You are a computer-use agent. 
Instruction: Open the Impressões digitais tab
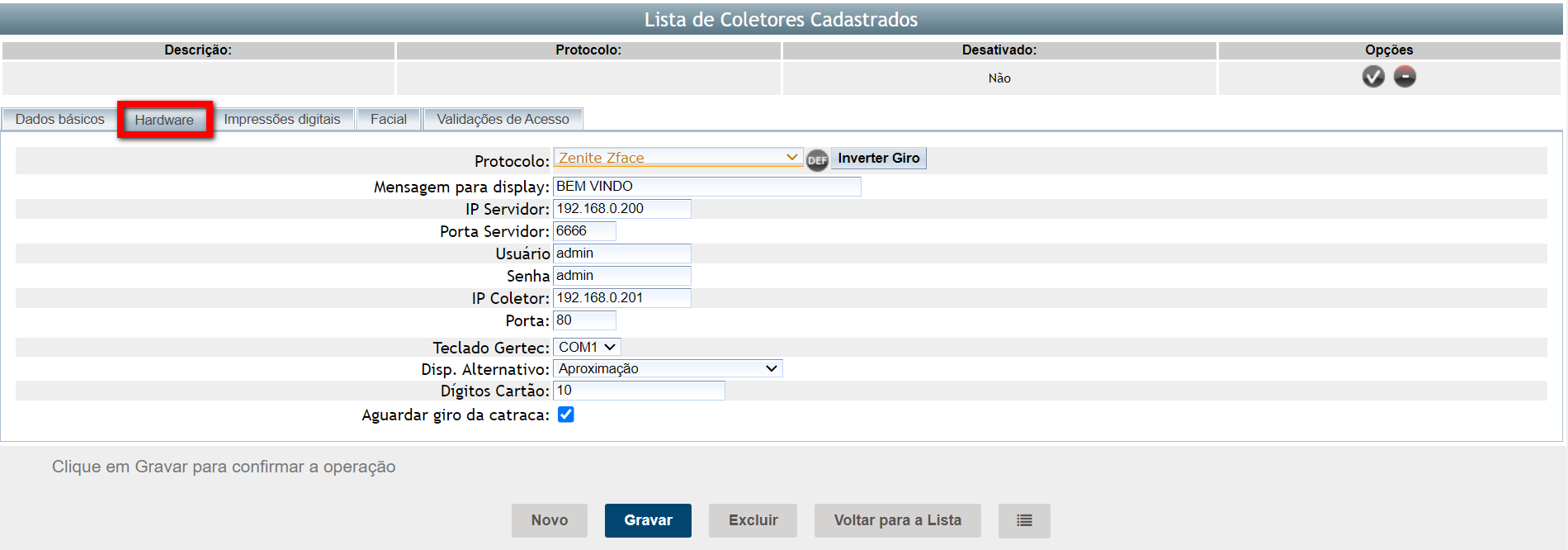click(281, 119)
